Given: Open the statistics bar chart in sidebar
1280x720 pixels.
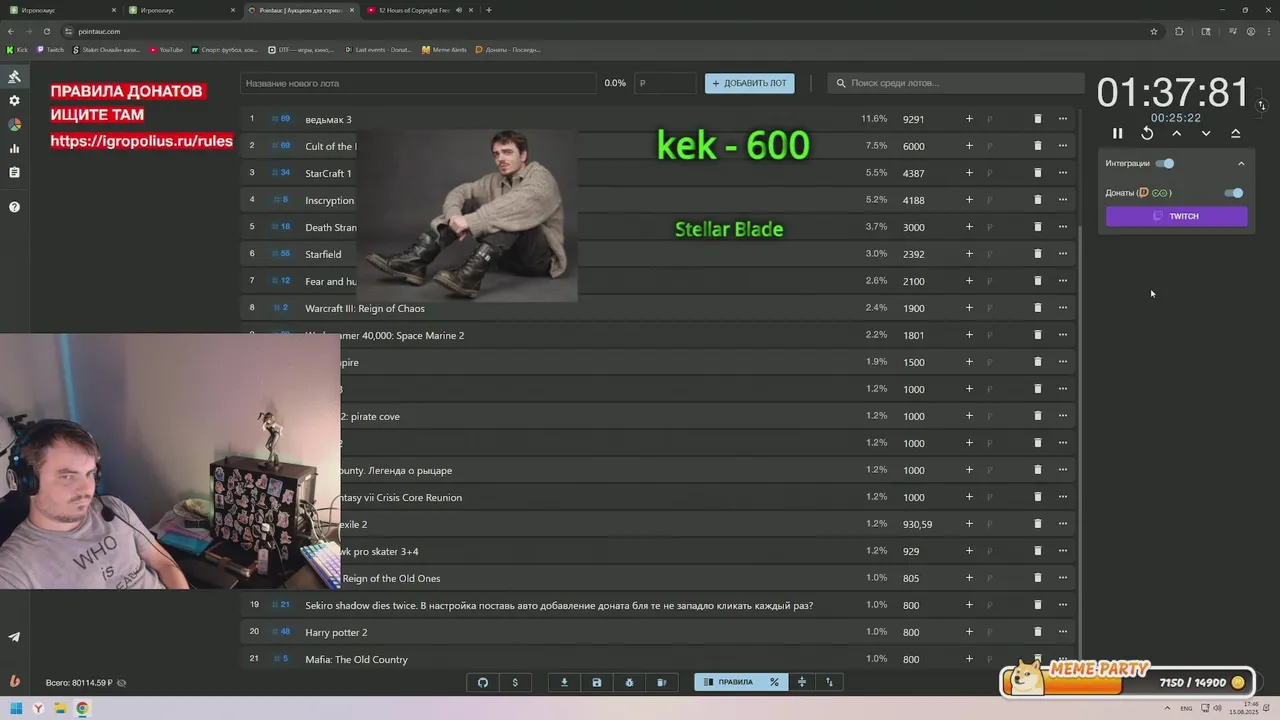Looking at the screenshot, I should pos(14,149).
